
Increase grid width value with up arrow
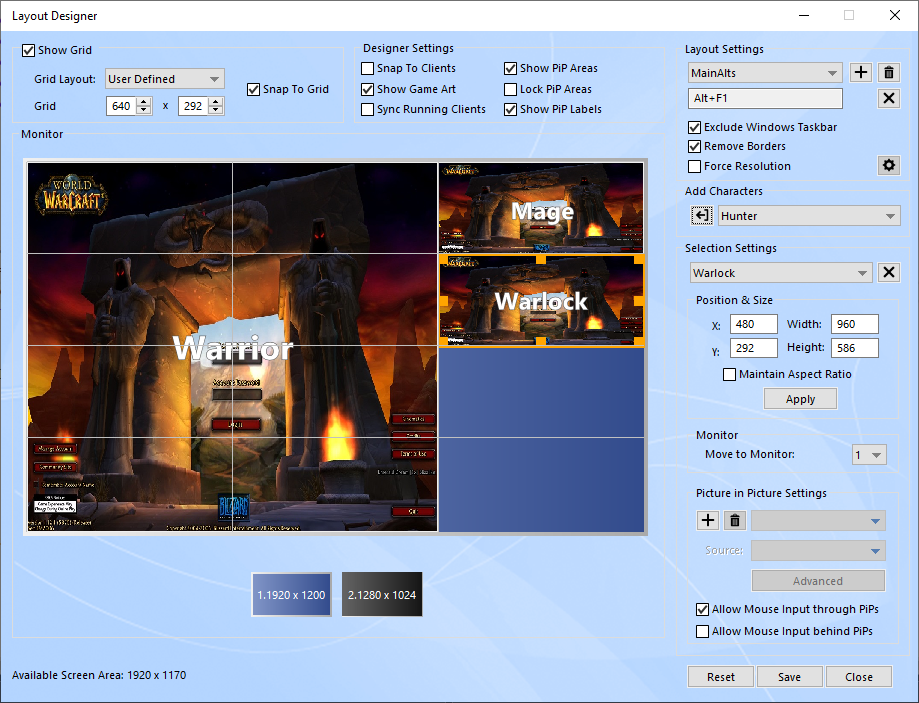click(x=145, y=101)
